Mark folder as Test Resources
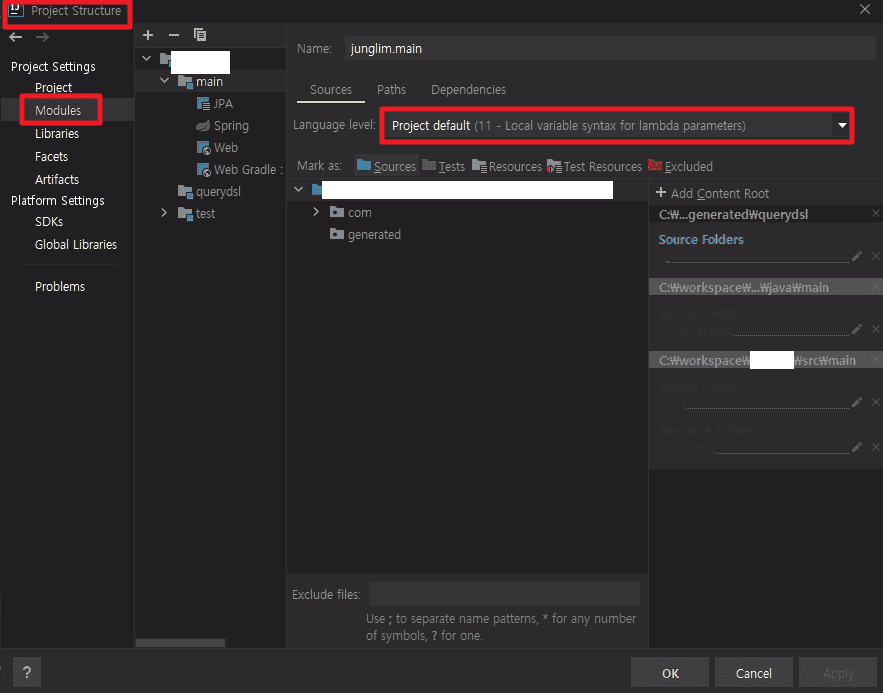Viewport: 883px width, 693px height. [x=594, y=166]
